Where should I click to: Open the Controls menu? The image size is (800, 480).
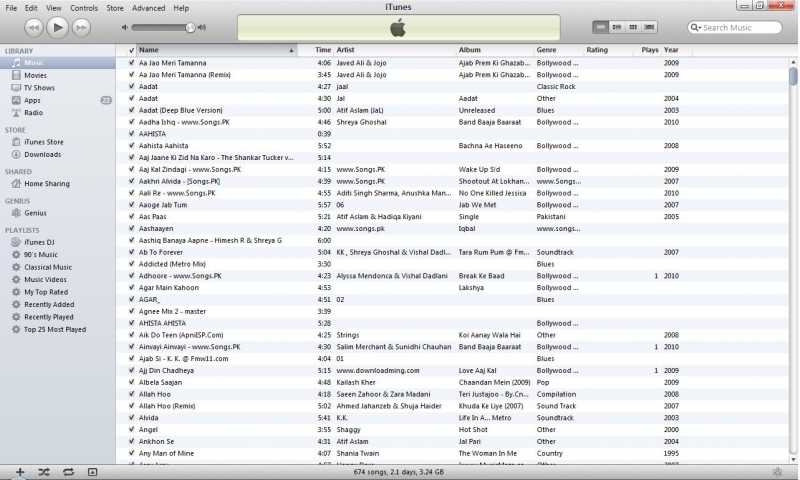point(84,8)
